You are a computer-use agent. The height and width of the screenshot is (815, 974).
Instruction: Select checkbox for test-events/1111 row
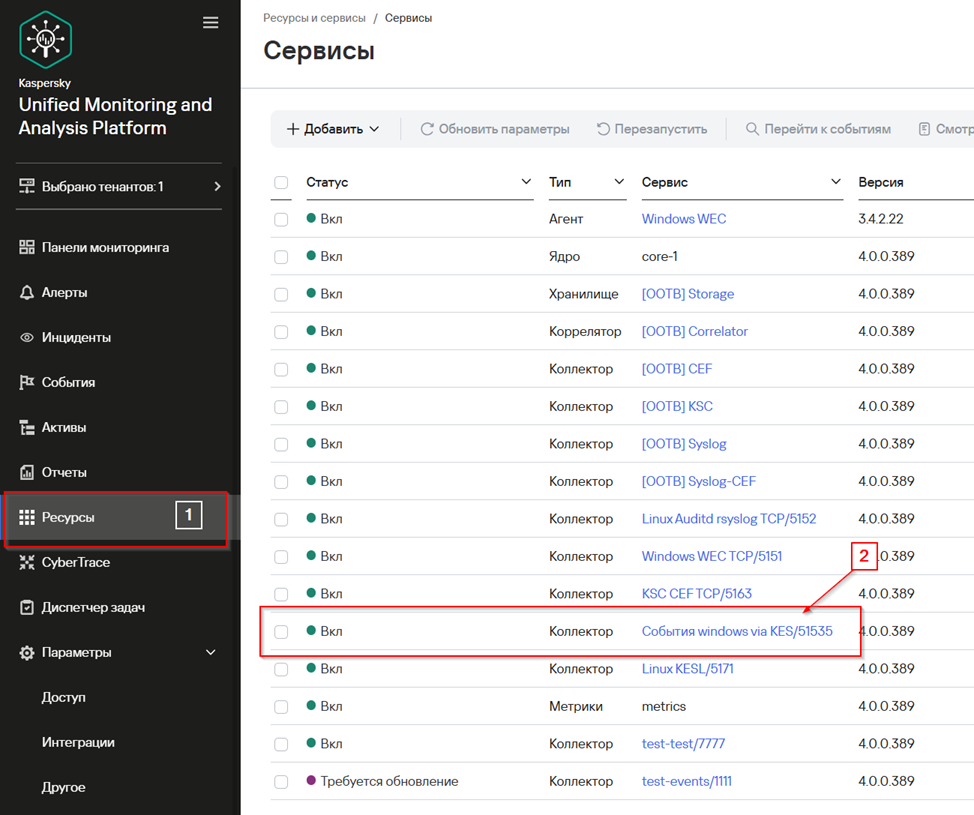tap(281, 781)
